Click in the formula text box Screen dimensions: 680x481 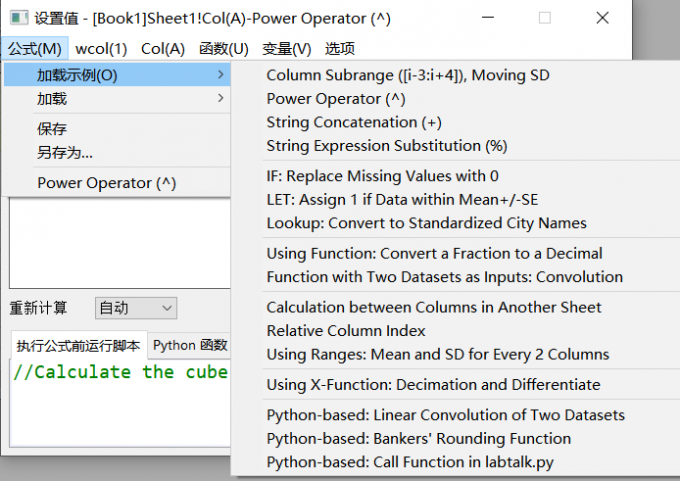click(x=120, y=243)
